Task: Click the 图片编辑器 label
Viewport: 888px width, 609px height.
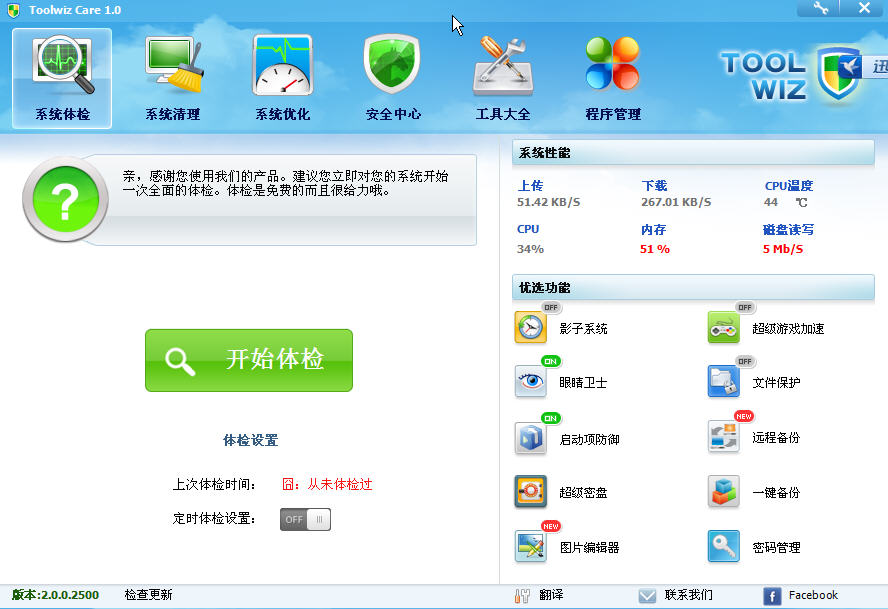Action: [590, 548]
